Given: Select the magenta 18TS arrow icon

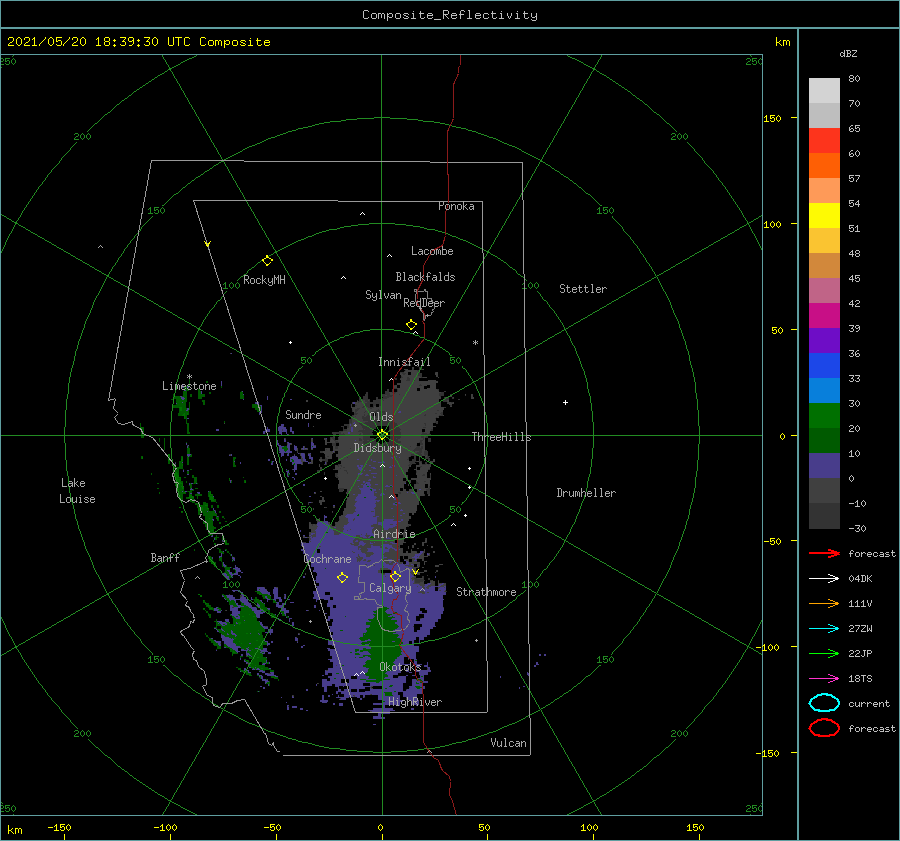Looking at the screenshot, I should [x=824, y=679].
